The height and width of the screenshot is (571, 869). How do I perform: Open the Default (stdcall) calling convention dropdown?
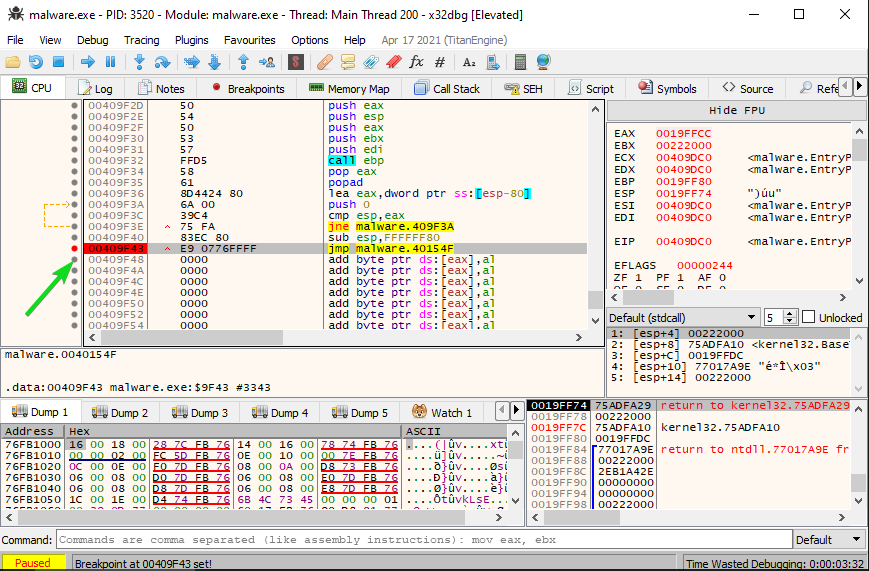click(x=683, y=318)
